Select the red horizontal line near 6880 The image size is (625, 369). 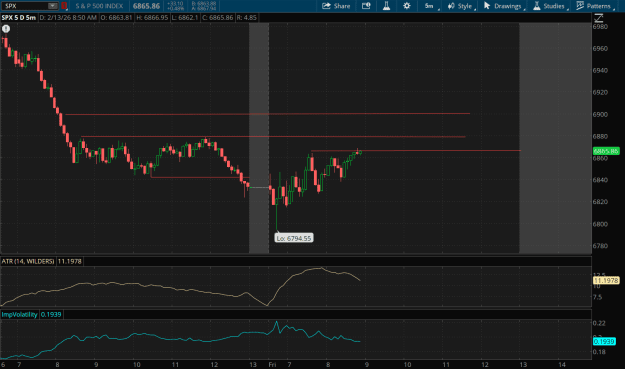tap(273, 137)
